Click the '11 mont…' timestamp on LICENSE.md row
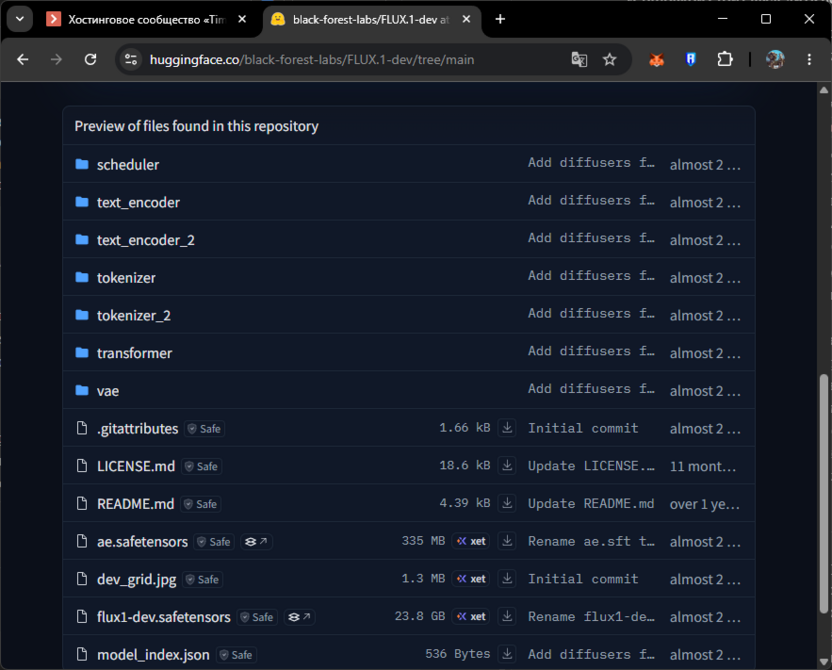The height and width of the screenshot is (670, 832). (x=703, y=466)
